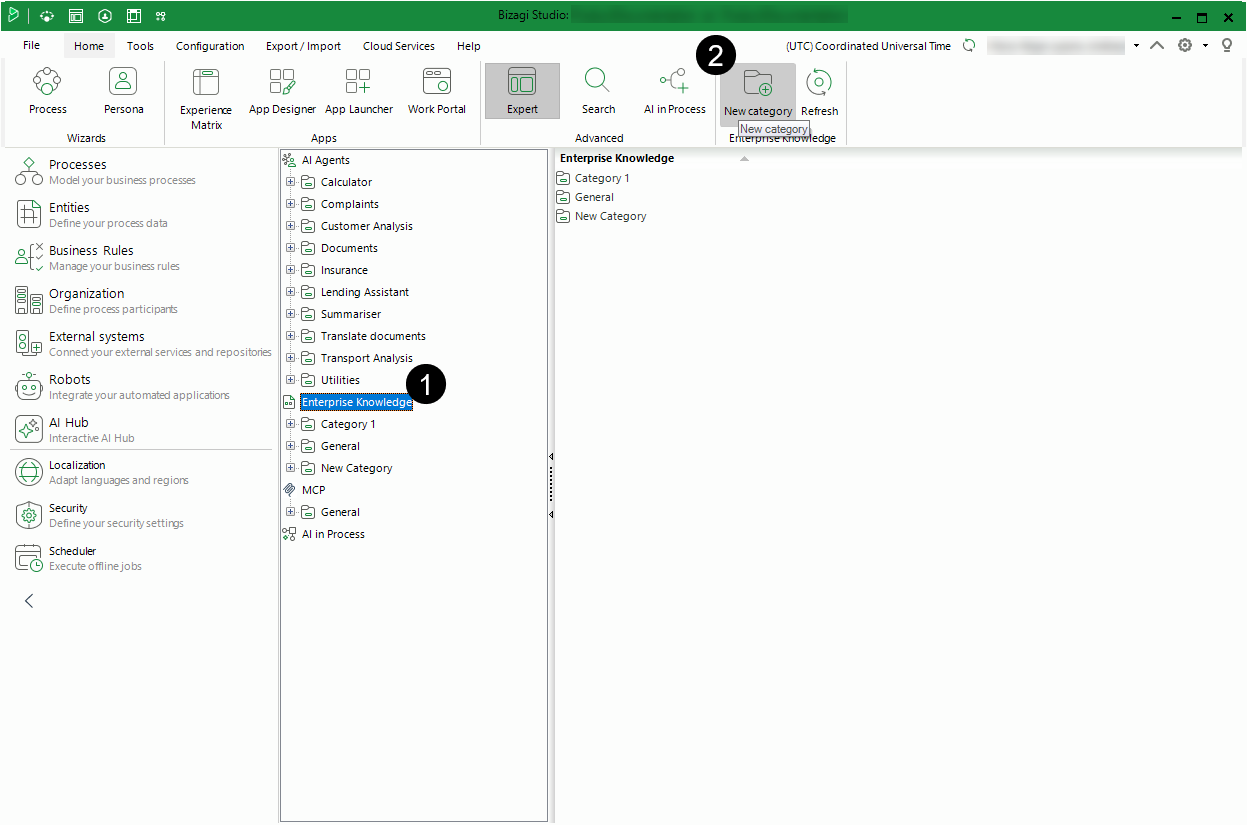Refresh Enterprise Knowledge
Viewport: 1247px width, 825px height.
[819, 93]
